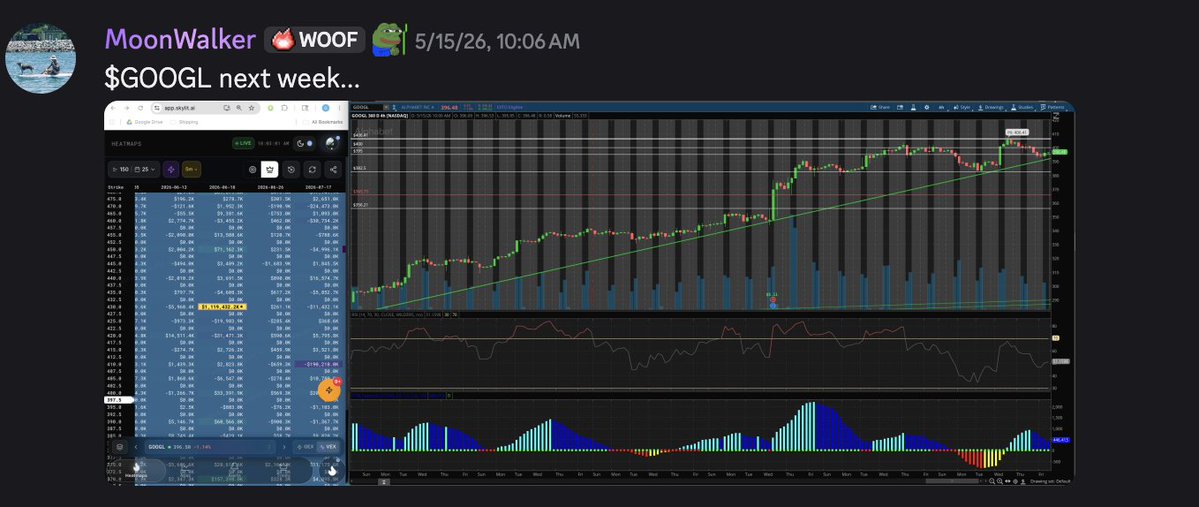Viewport: 1199px width, 507px height.
Task: Open the WOOF server tag badge
Action: pos(314,40)
